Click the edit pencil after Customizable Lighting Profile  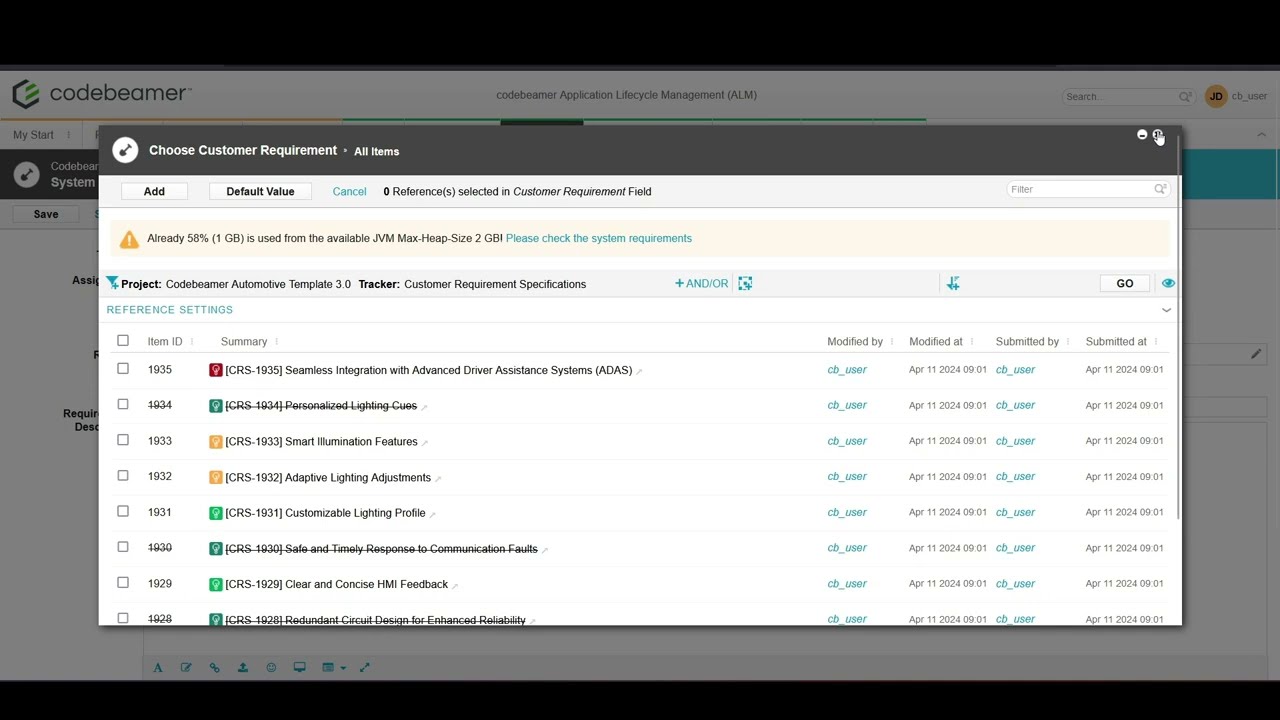(x=432, y=514)
